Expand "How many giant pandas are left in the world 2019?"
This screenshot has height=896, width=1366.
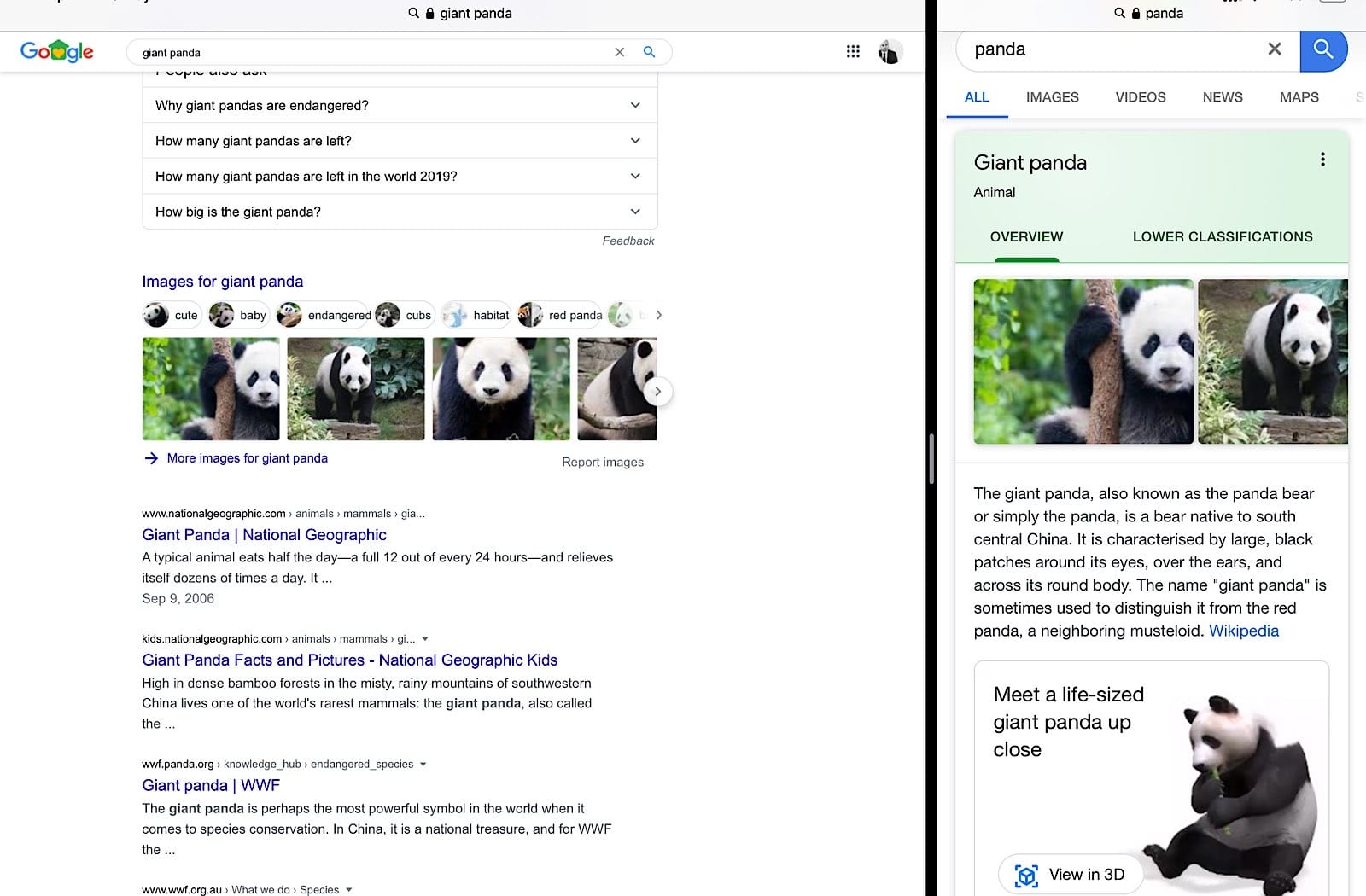click(x=400, y=176)
